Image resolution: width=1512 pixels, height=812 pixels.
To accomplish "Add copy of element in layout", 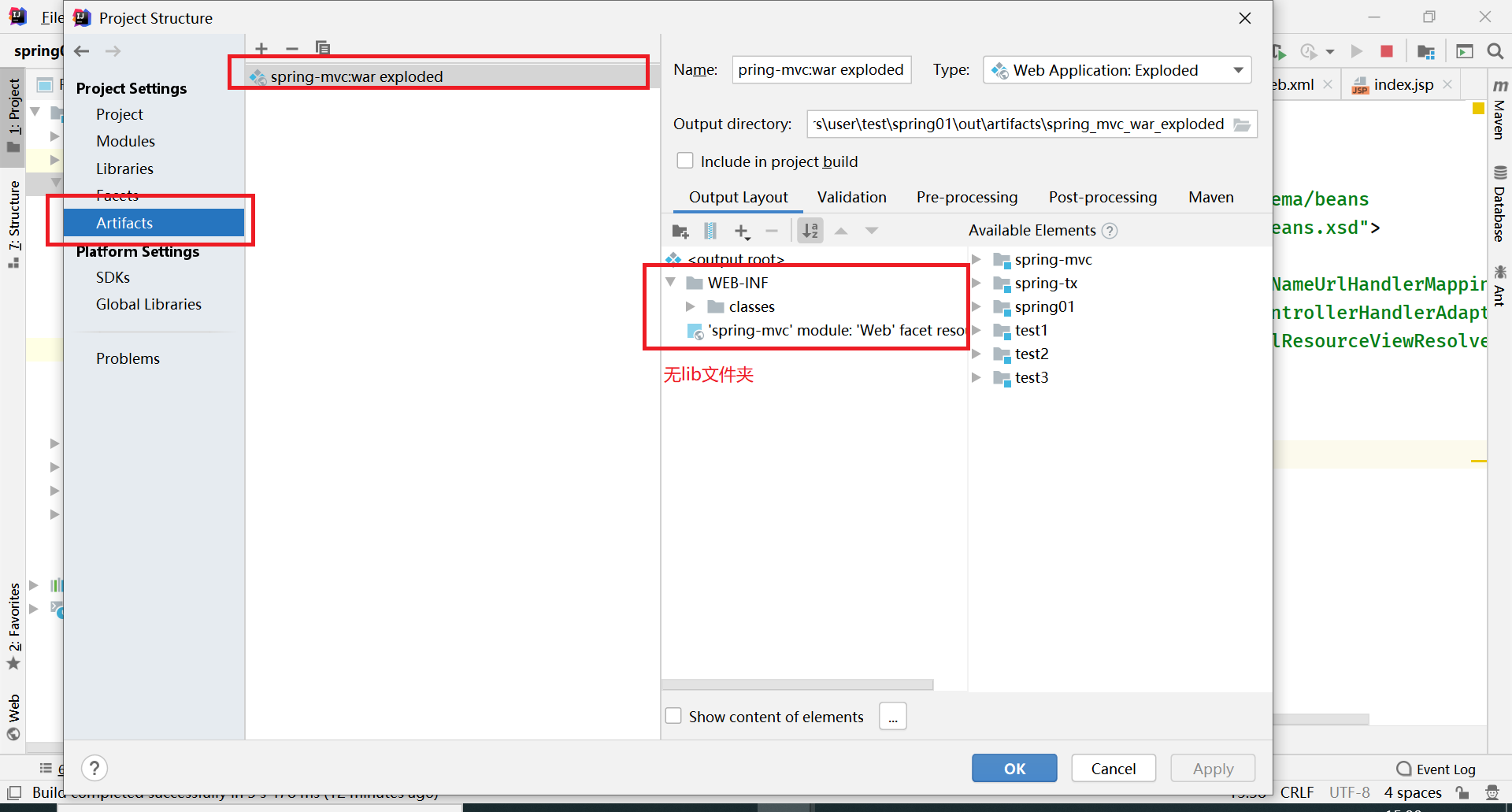I will [742, 231].
